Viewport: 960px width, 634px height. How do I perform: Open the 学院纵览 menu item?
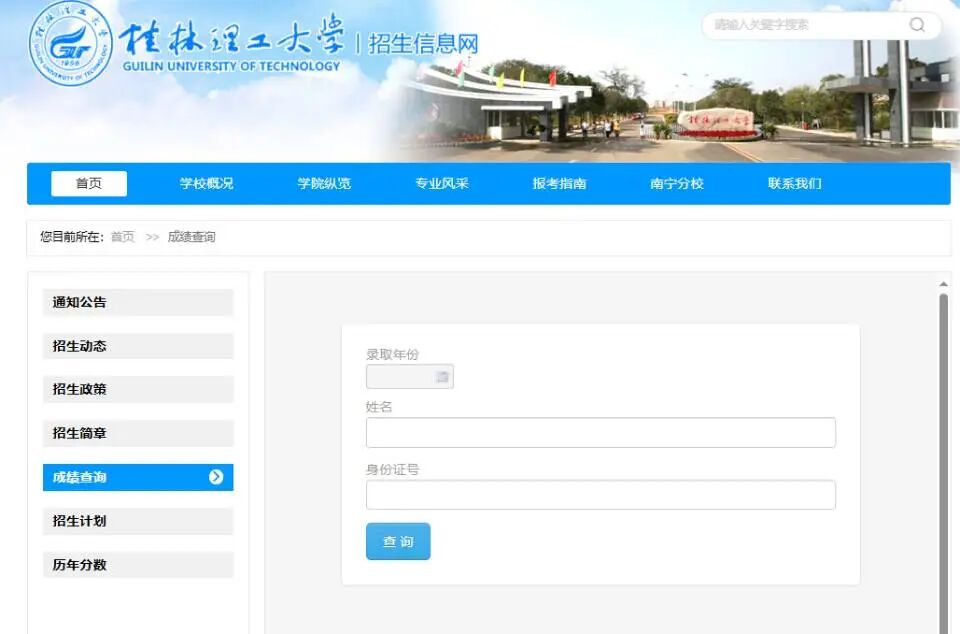click(x=324, y=184)
